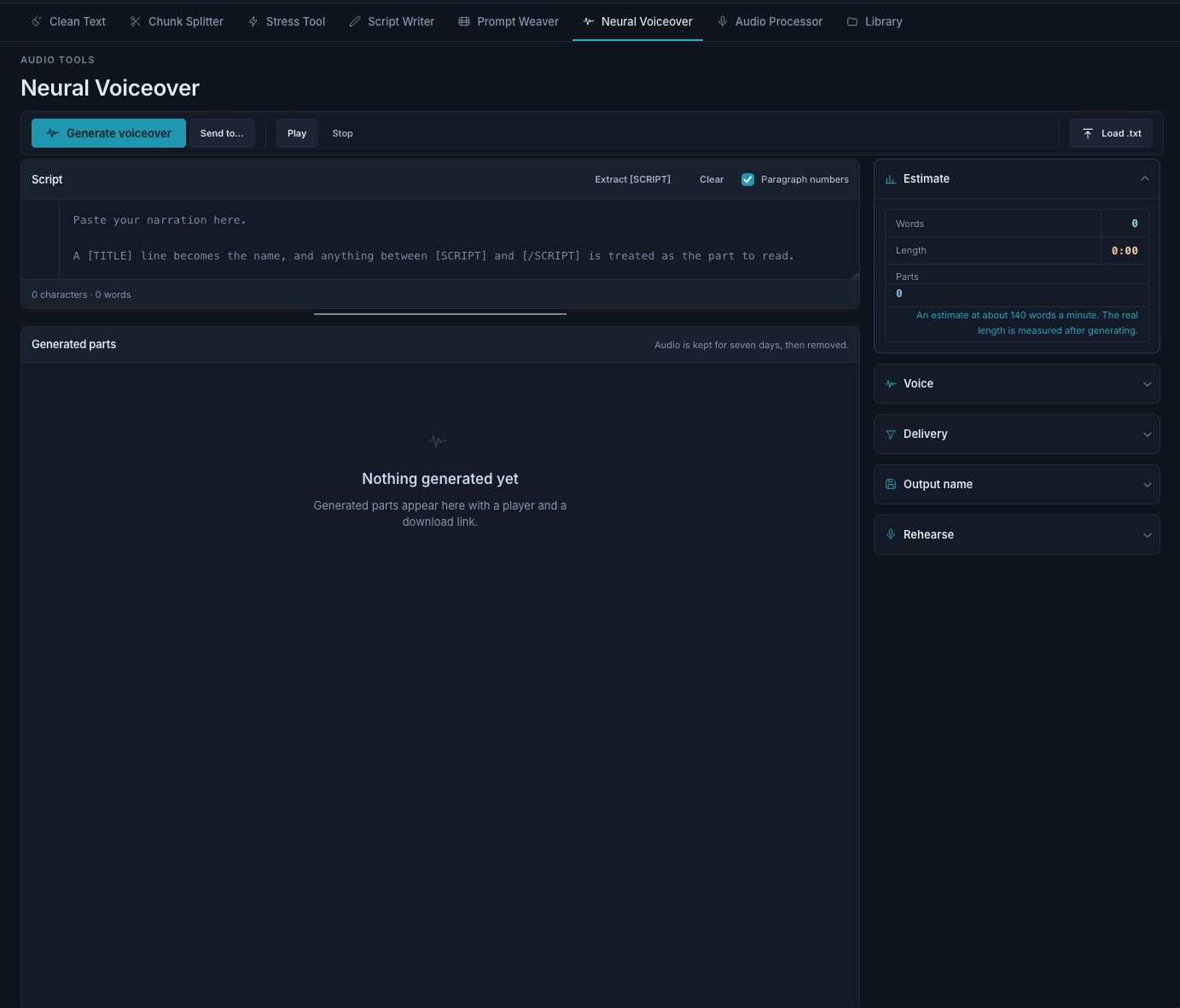Screen dimensions: 1180x1008
Task: Click the waveform icon above Nothing generated yet
Action: [x=438, y=441]
